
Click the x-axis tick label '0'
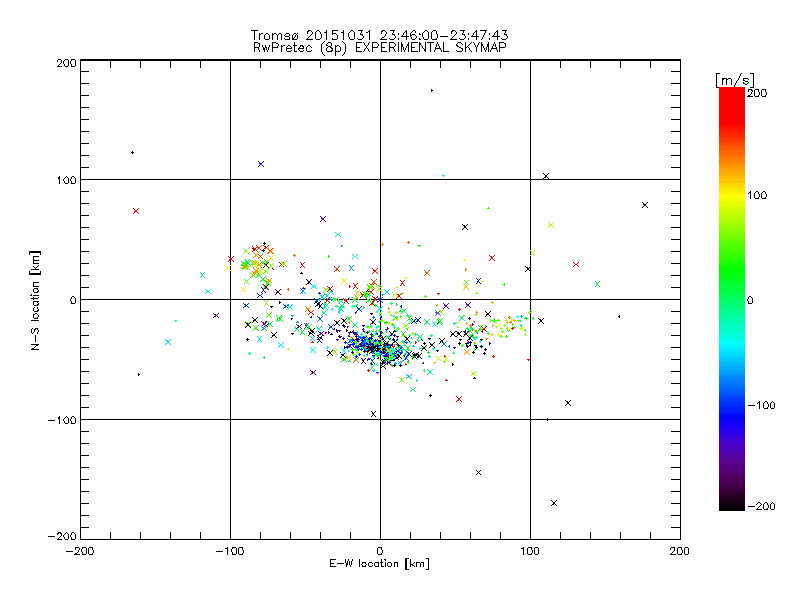tap(380, 552)
